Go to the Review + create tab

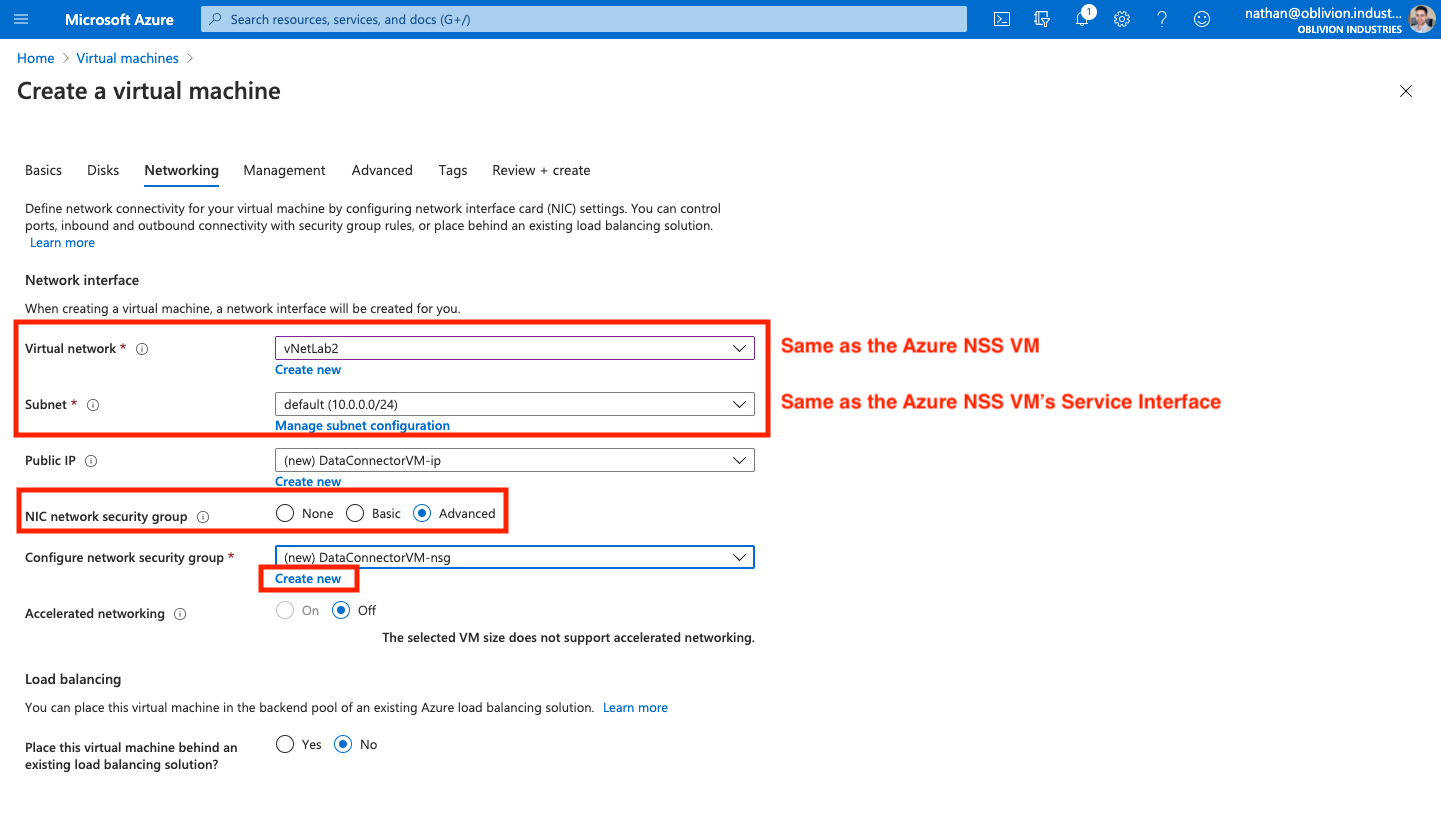point(541,170)
